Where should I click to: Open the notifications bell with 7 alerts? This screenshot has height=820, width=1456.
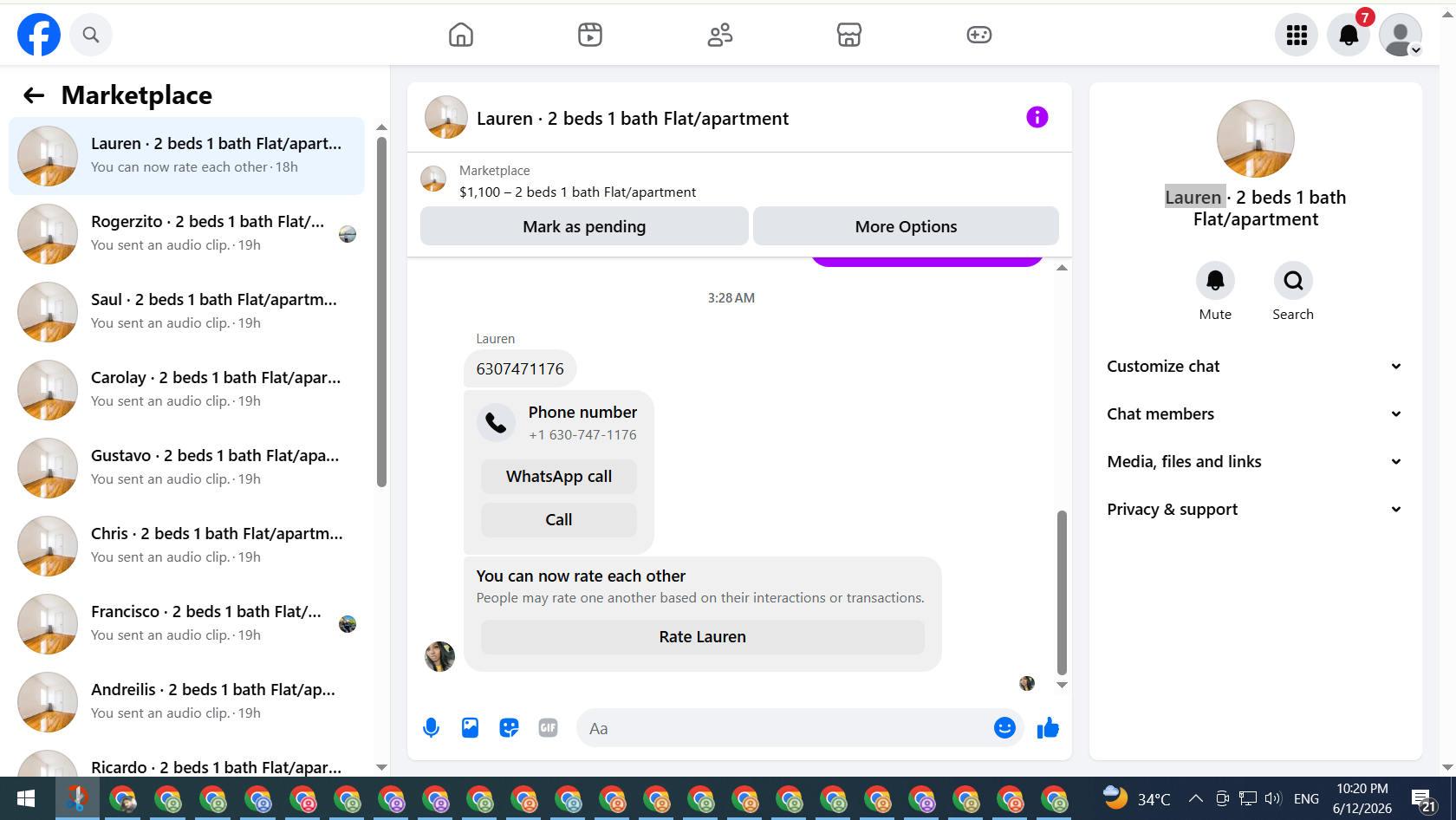[1349, 35]
